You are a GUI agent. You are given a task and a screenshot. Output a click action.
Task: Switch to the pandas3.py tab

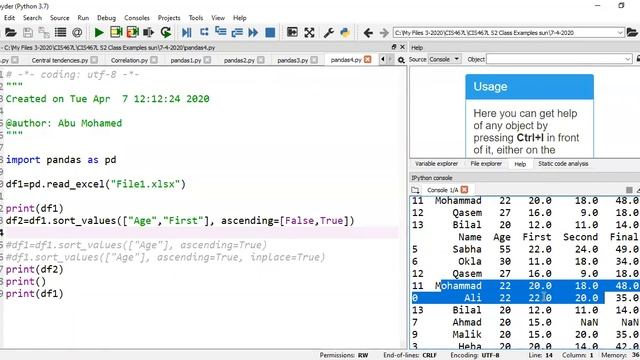(x=293, y=60)
